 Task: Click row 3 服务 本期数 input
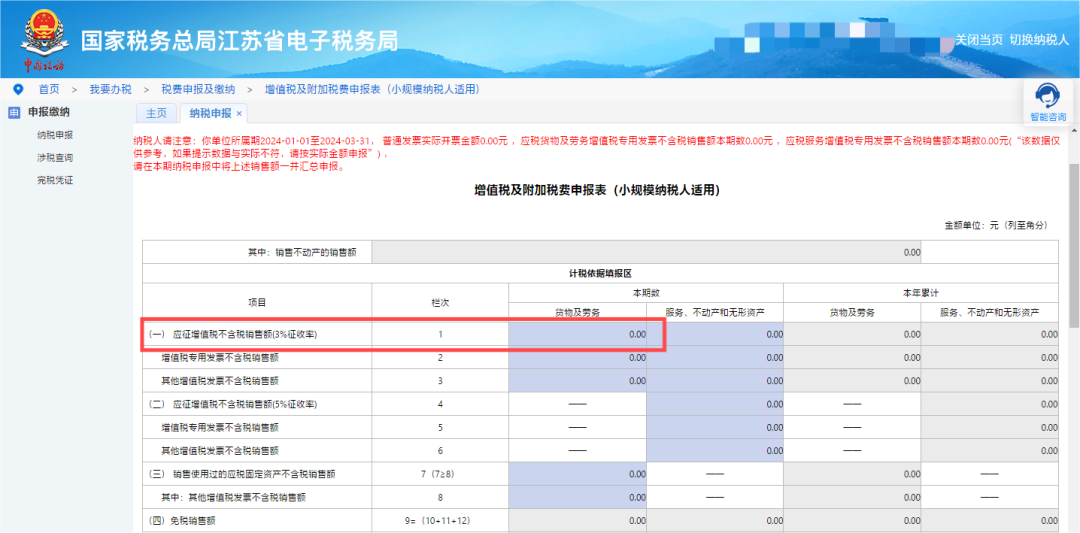(715, 380)
